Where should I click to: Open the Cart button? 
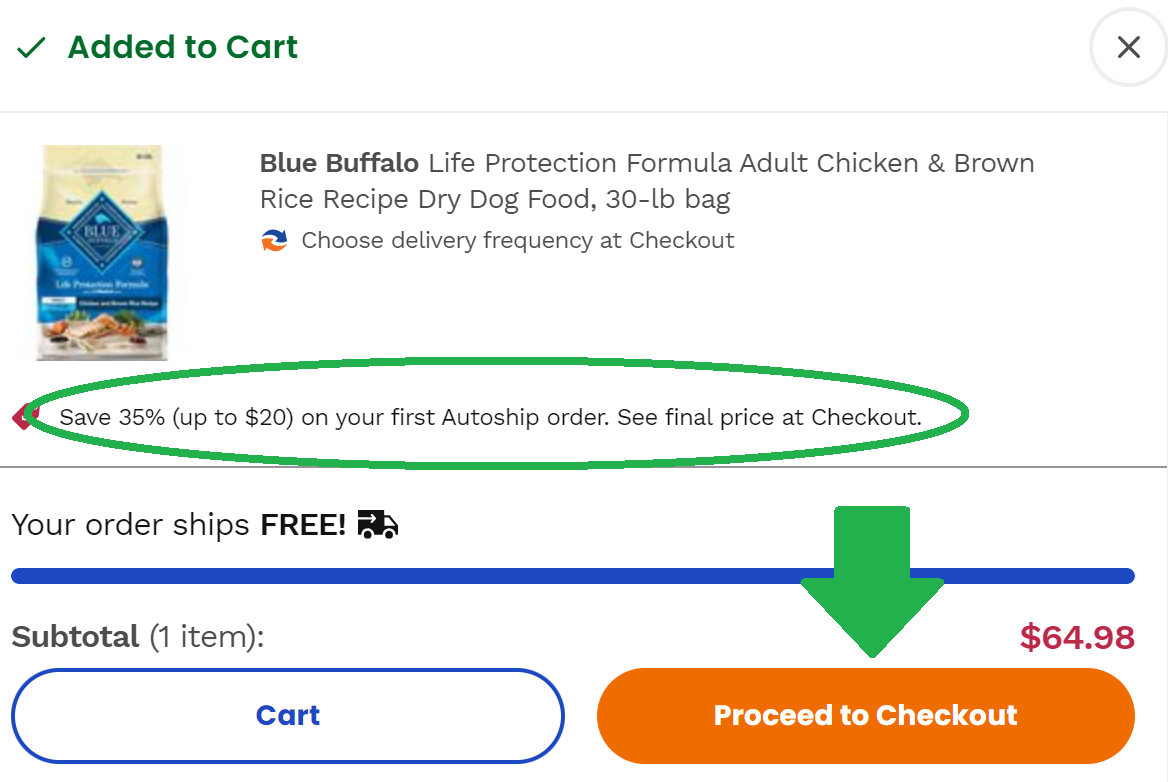click(288, 716)
